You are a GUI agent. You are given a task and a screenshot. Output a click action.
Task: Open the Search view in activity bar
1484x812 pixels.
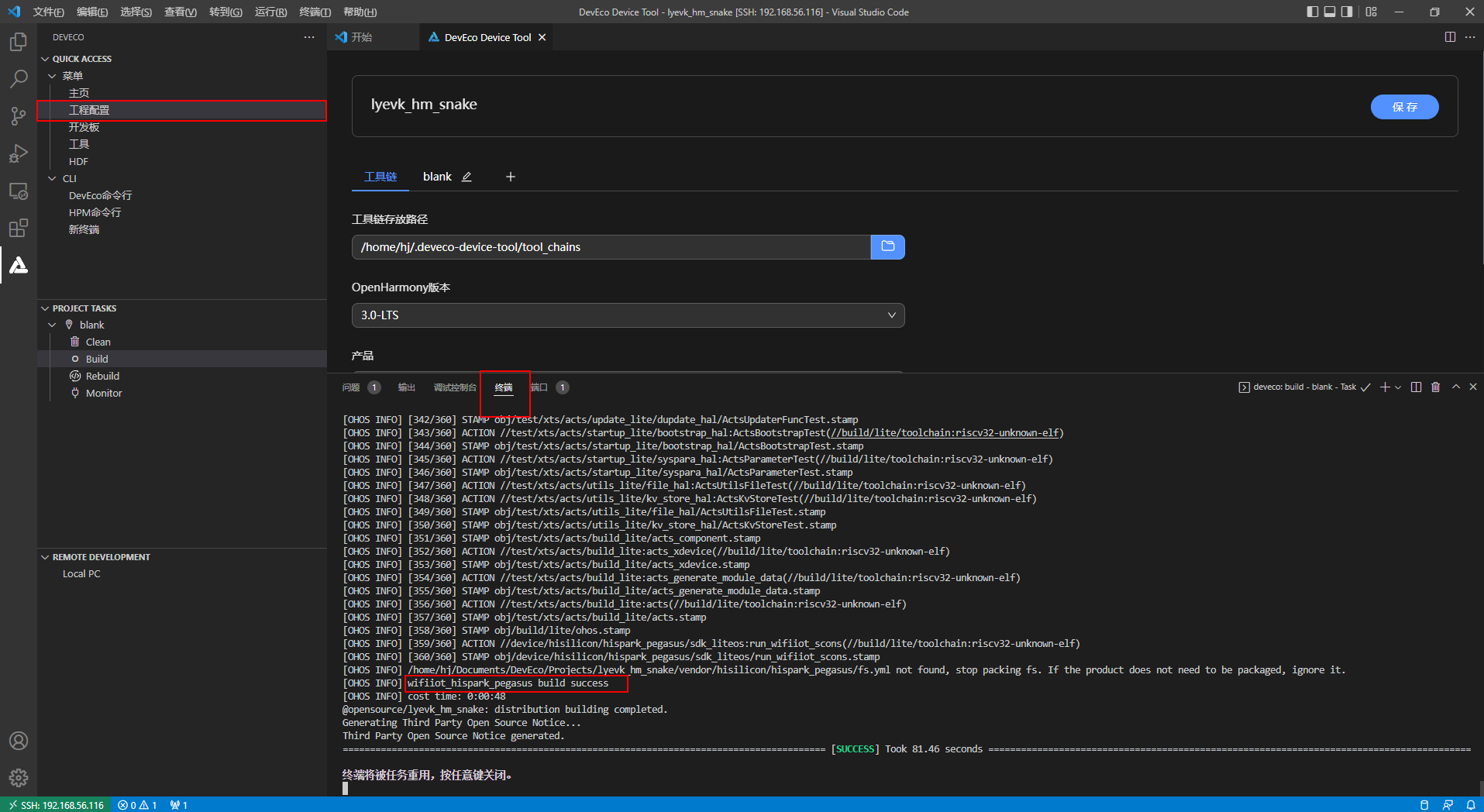pyautogui.click(x=19, y=79)
